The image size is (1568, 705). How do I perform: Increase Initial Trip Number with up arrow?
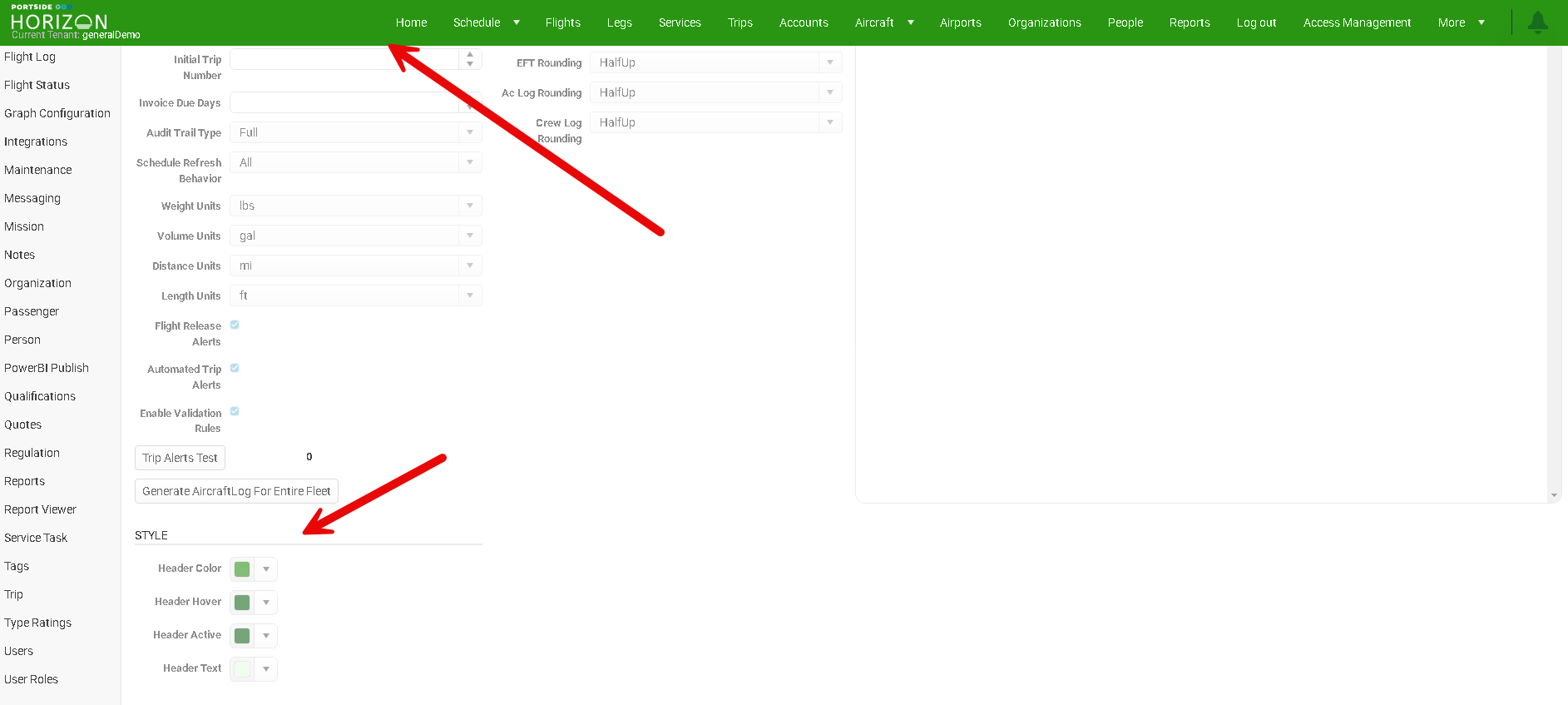(470, 54)
